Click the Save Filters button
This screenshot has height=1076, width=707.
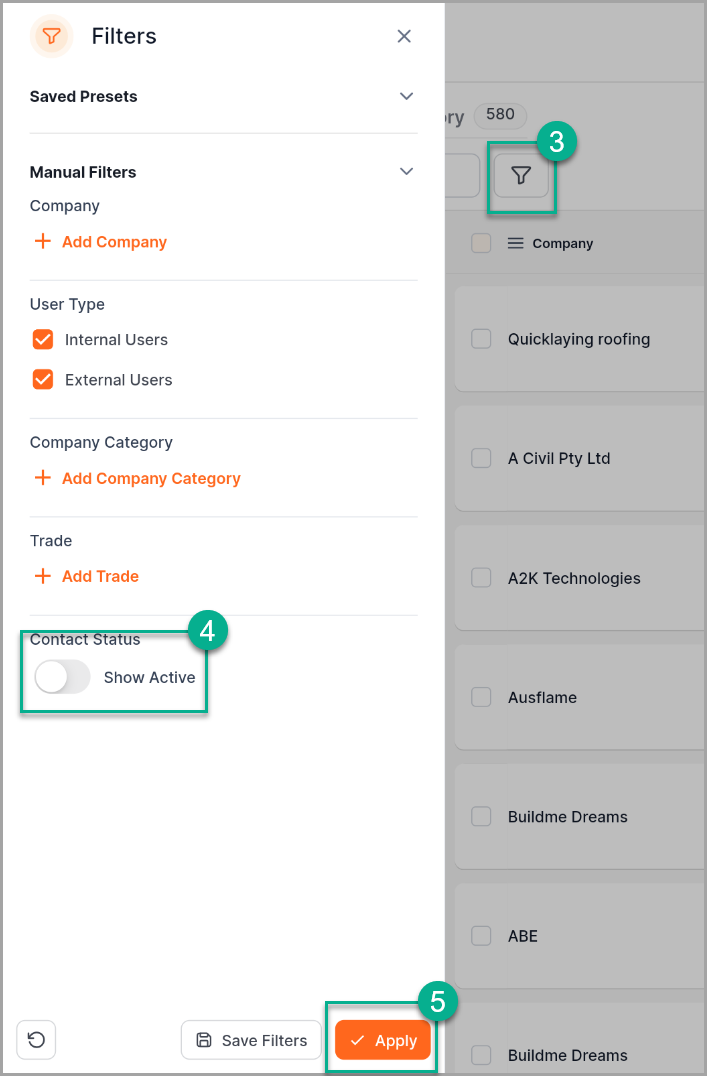251,1040
